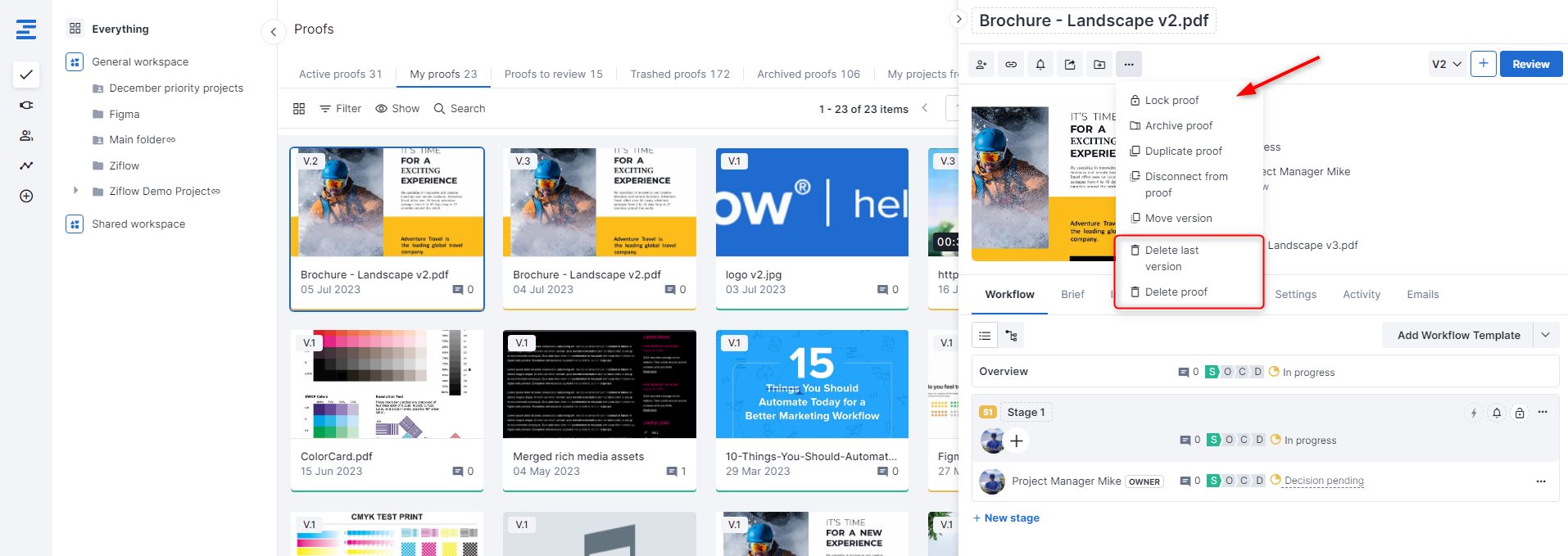Viewport: 1568px width, 556px height.
Task: Select the green S status indicator in Overview
Action: point(1212,372)
